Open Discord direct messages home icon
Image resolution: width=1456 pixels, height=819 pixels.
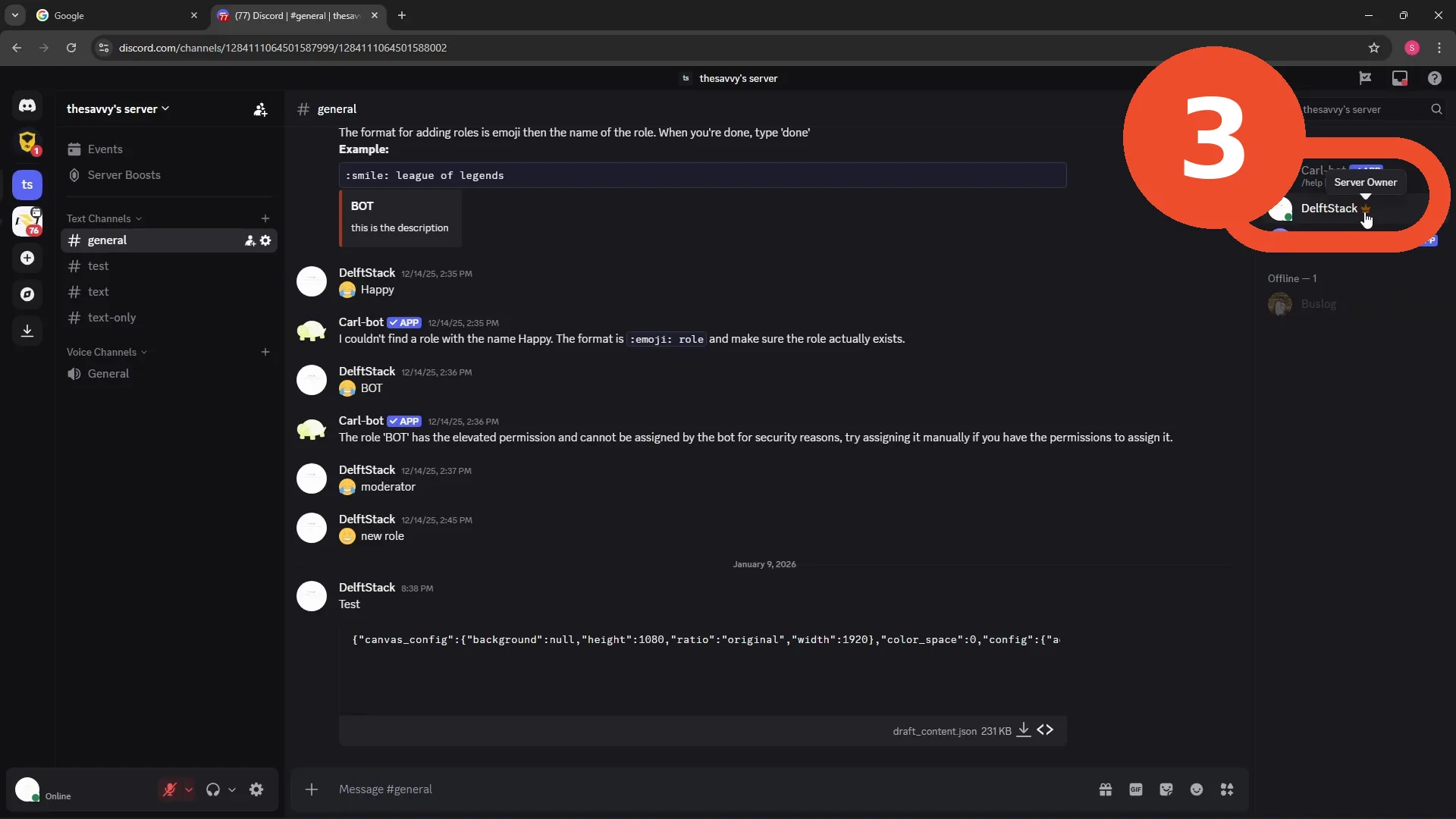point(27,105)
